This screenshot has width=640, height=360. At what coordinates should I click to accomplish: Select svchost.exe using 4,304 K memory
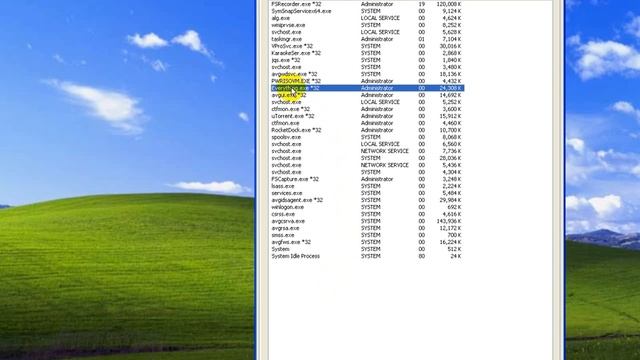pyautogui.click(x=367, y=172)
